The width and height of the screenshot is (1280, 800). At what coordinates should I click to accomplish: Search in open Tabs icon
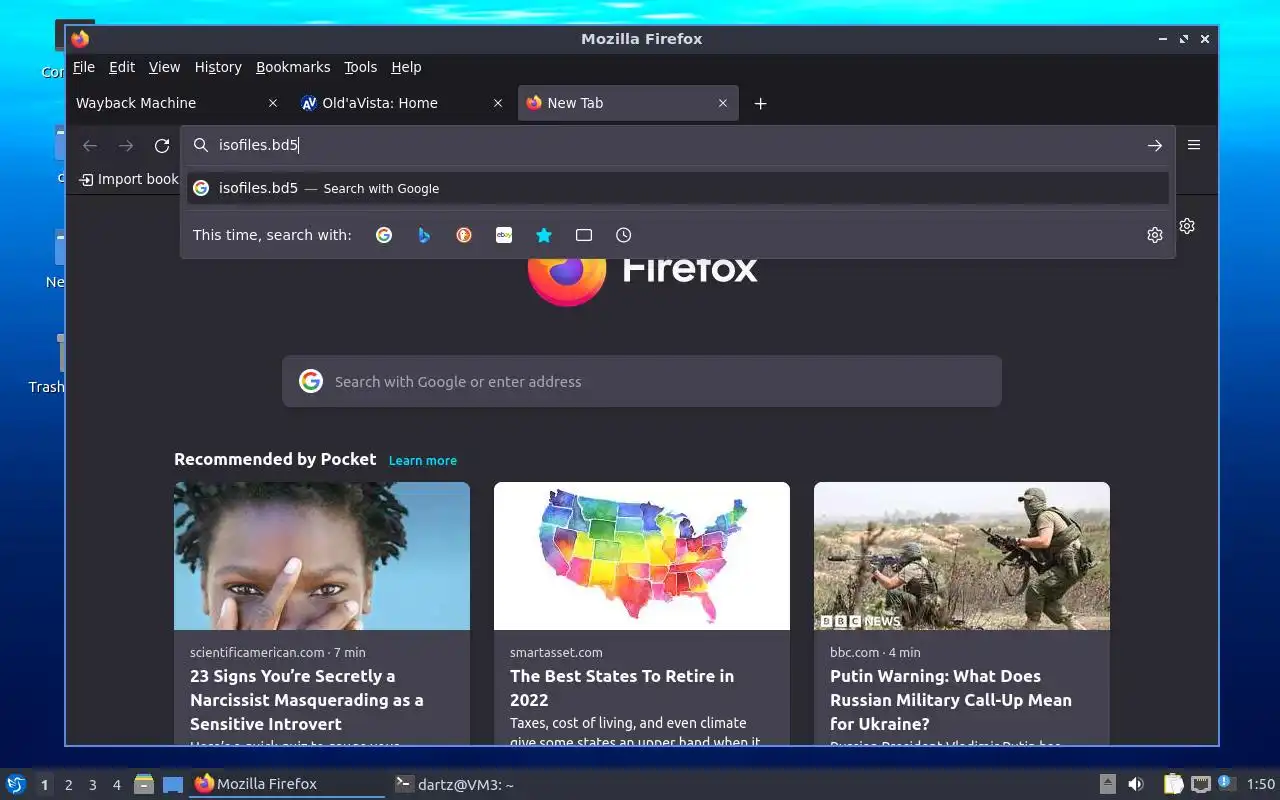pyautogui.click(x=584, y=235)
